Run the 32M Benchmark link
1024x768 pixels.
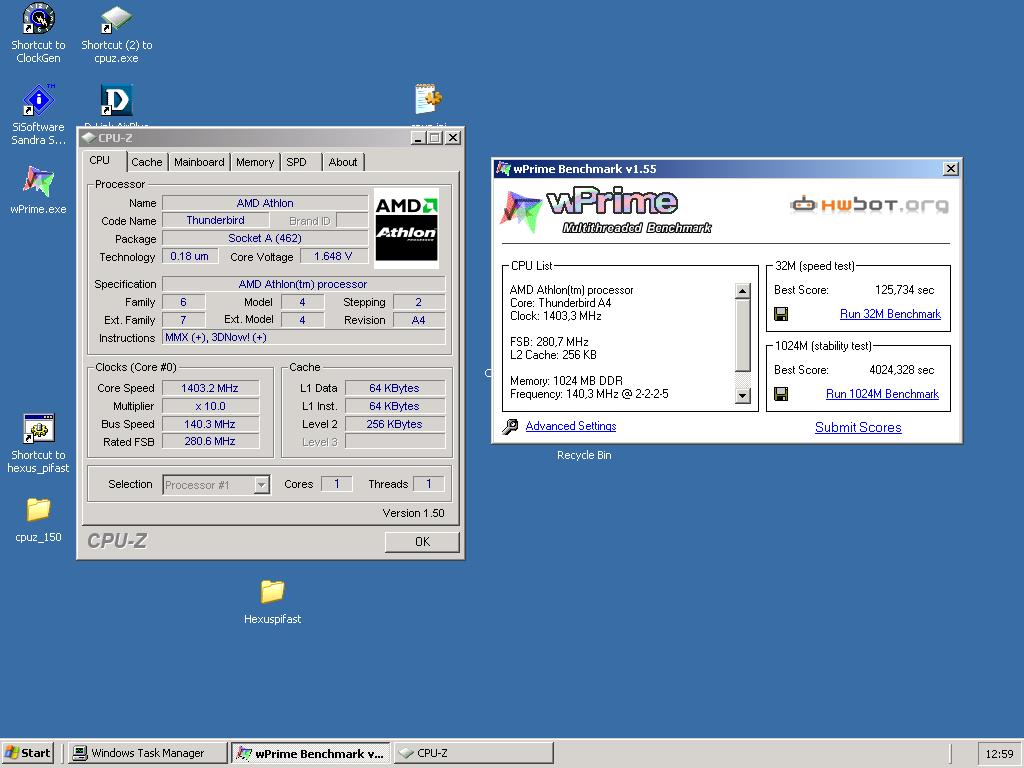(x=890, y=314)
